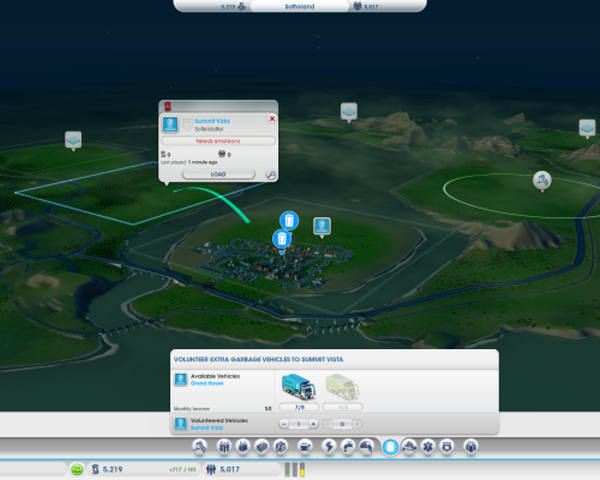Click the disabled plus for recycling trucks
Viewport: 600px width, 480px height.
357,424
